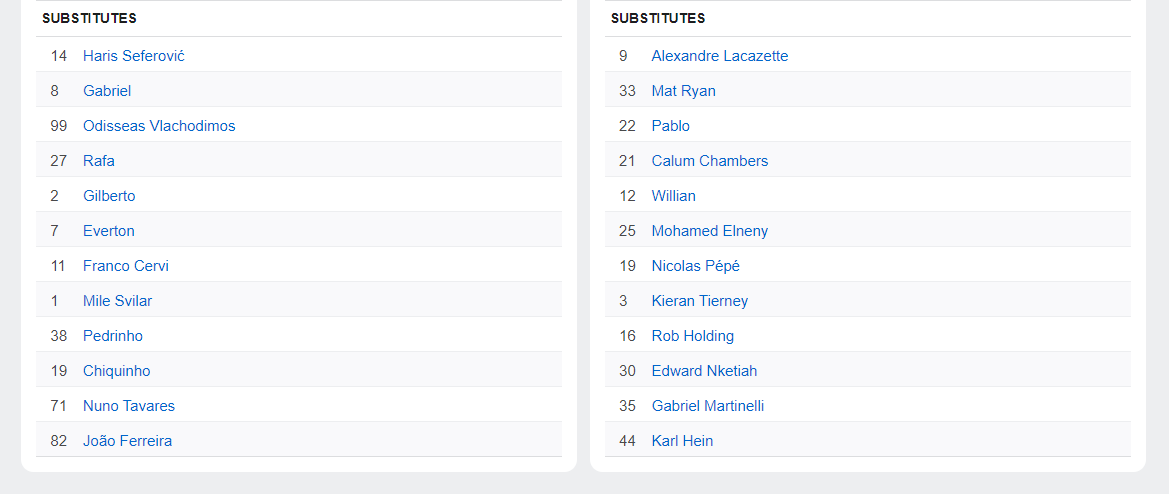Open Chiquinho player link
The width and height of the screenshot is (1169, 494).
(x=116, y=371)
